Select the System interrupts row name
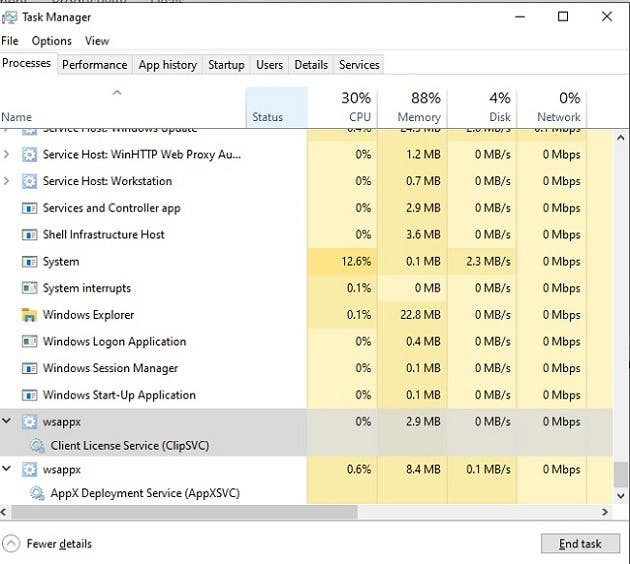630x564 pixels. pyautogui.click(x=87, y=288)
